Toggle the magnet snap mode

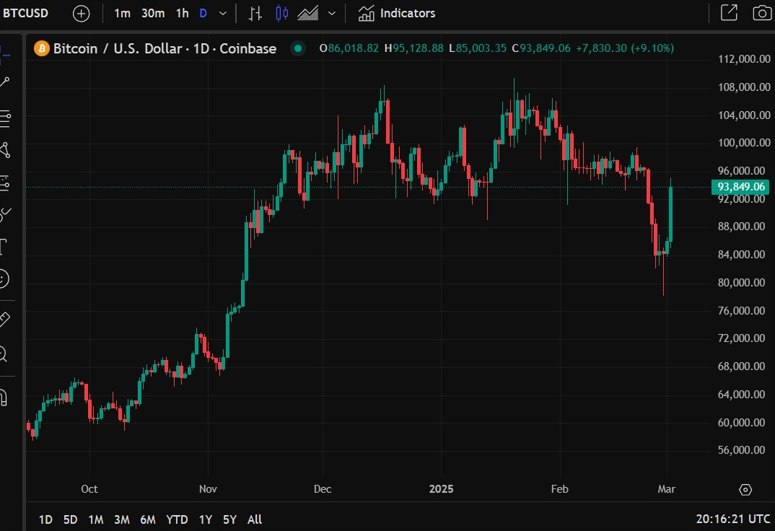point(5,398)
